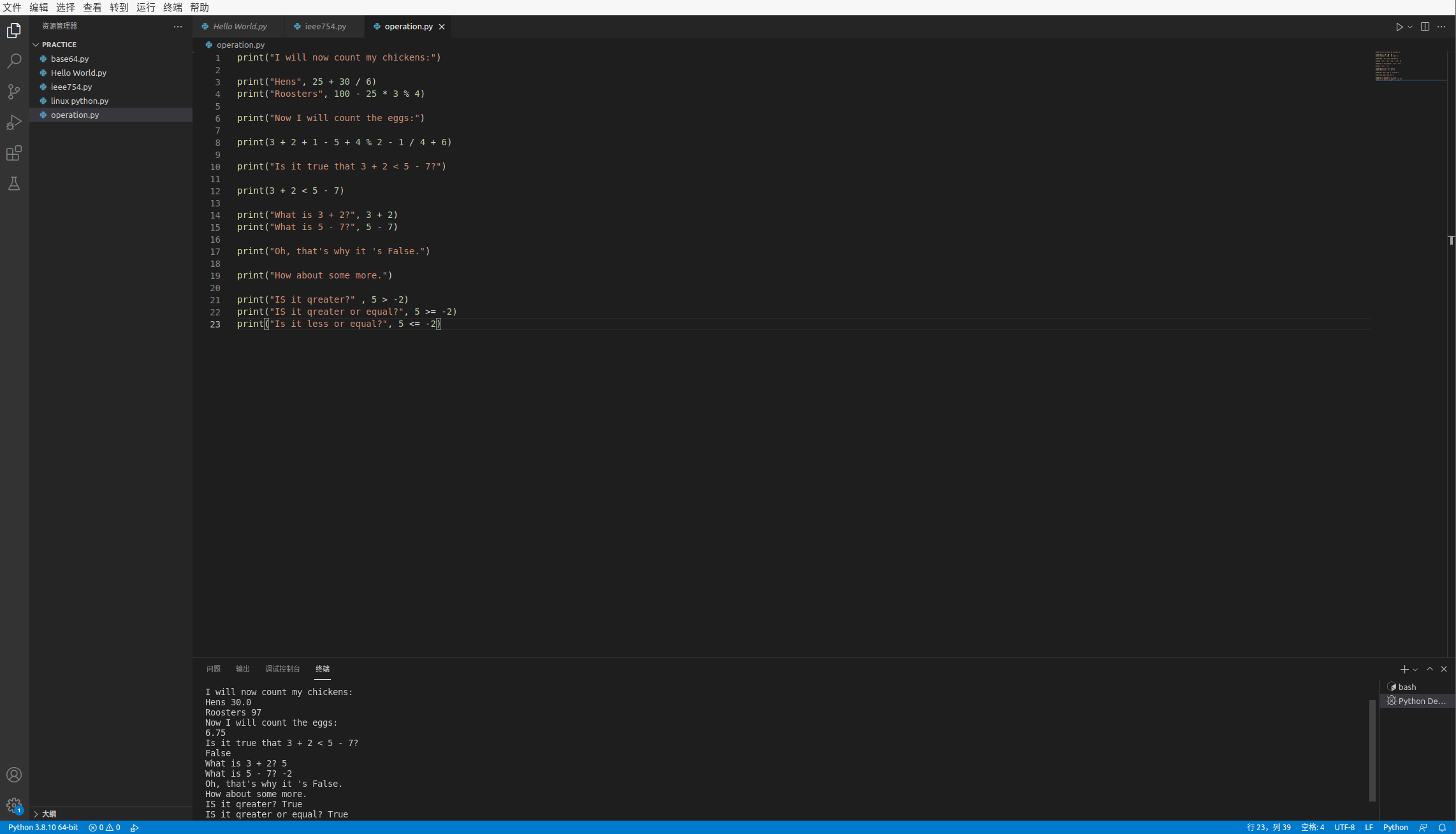Split the editor to the right
This screenshot has width=1456, height=834.
(1425, 27)
